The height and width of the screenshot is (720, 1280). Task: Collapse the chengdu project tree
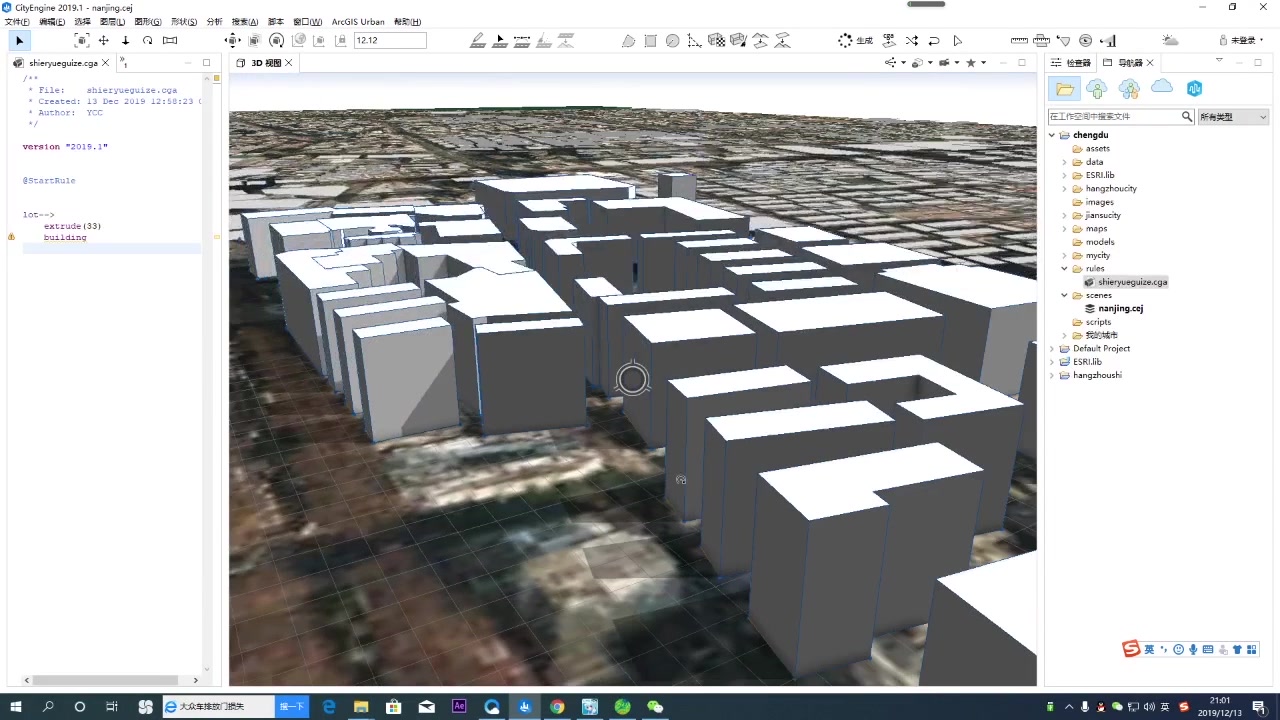[1052, 135]
